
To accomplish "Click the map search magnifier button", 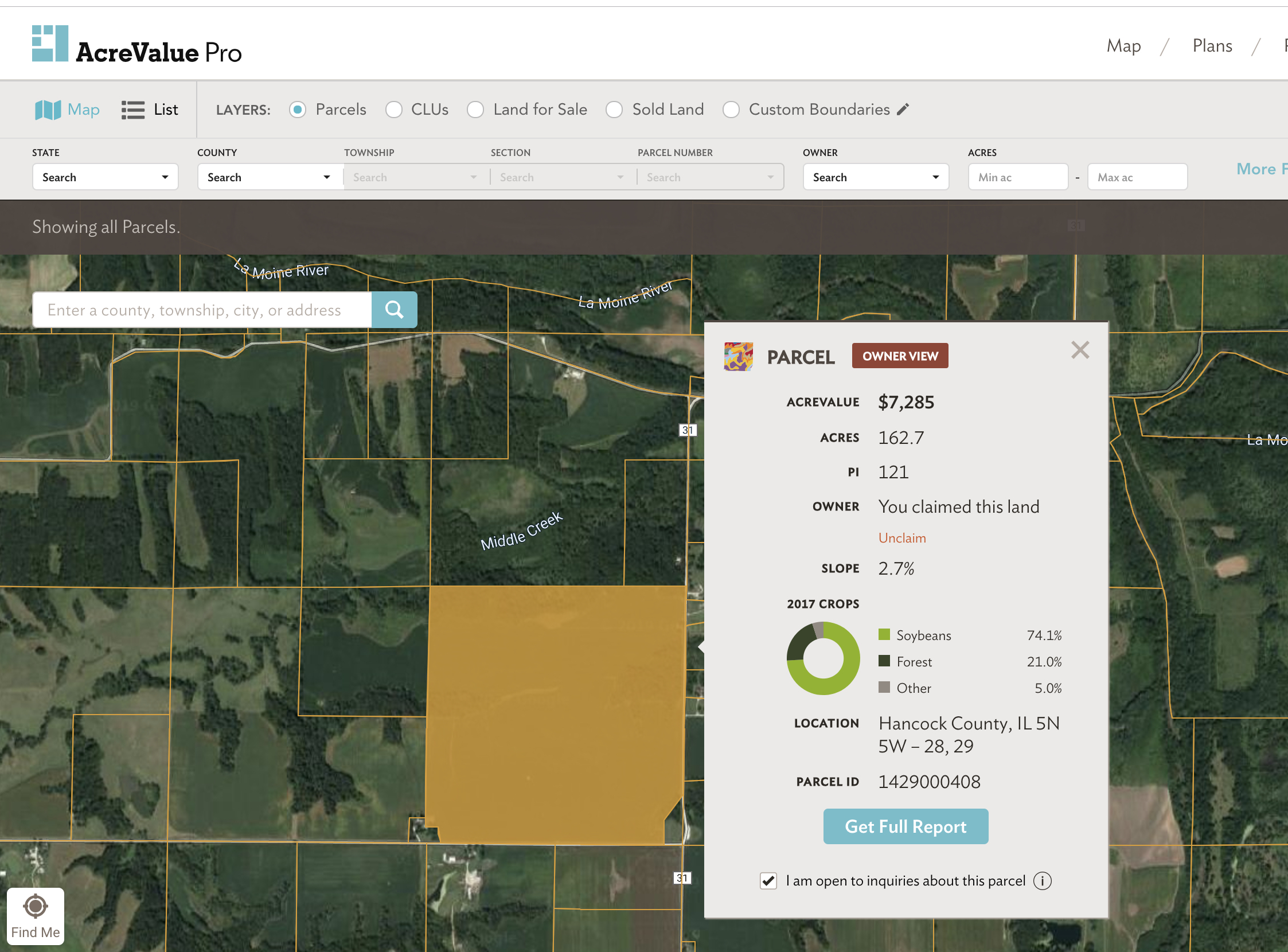I will coord(394,310).
